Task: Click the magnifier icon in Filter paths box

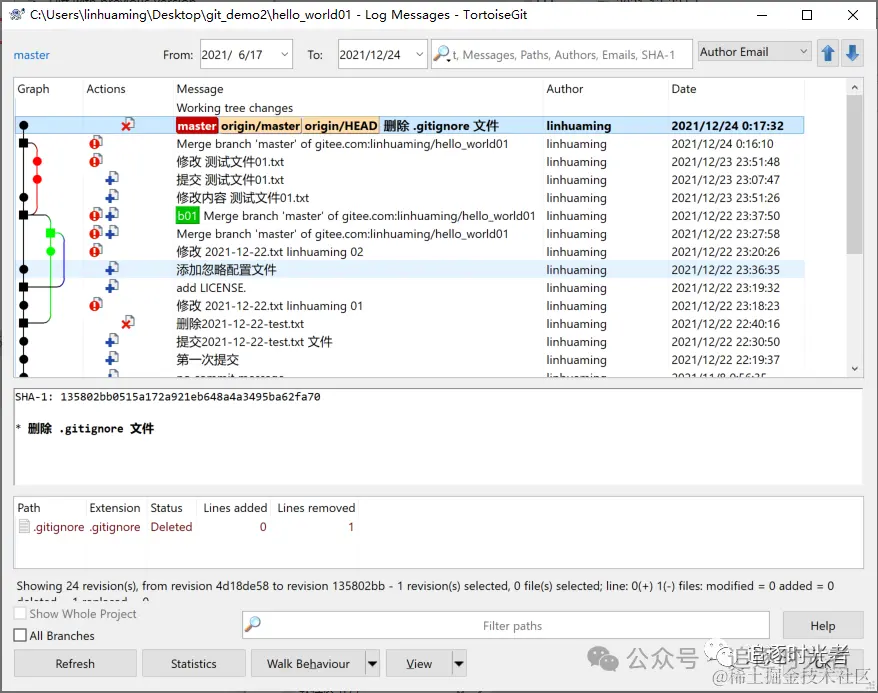Action: click(x=253, y=624)
